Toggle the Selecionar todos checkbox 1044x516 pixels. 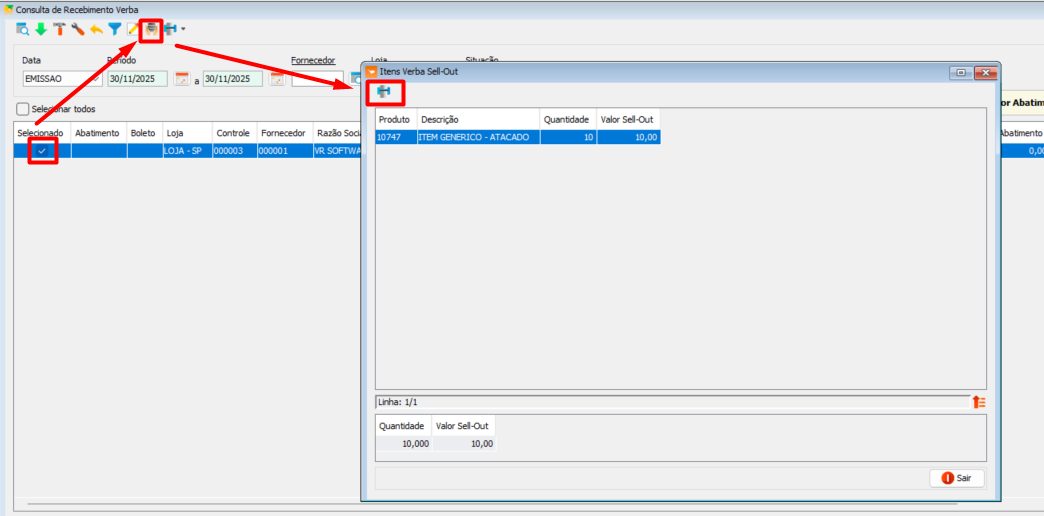coord(23,109)
